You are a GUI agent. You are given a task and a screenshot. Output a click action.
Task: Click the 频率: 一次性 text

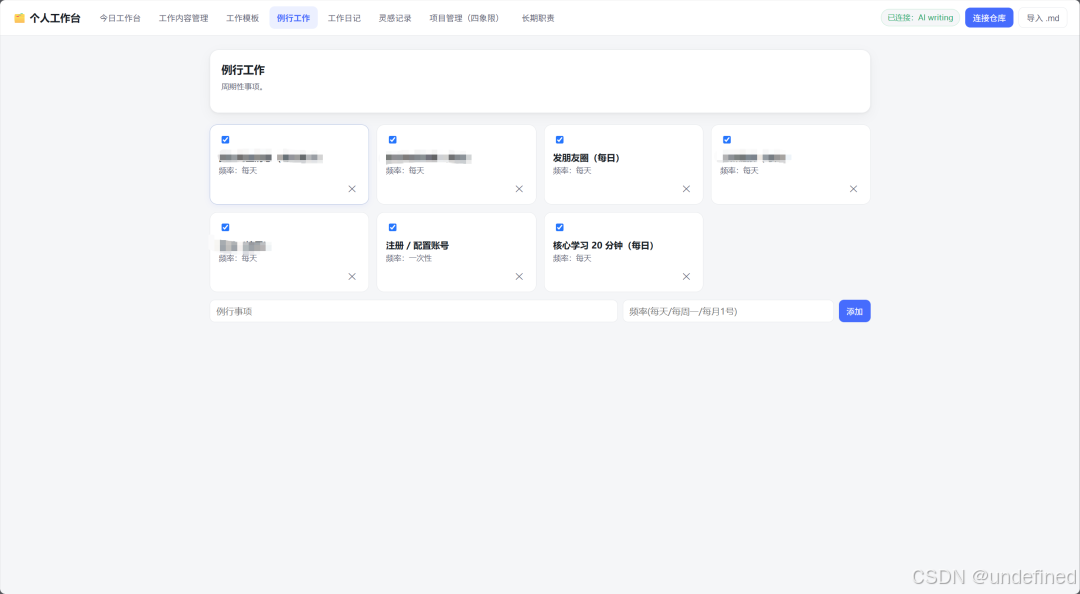(x=408, y=258)
